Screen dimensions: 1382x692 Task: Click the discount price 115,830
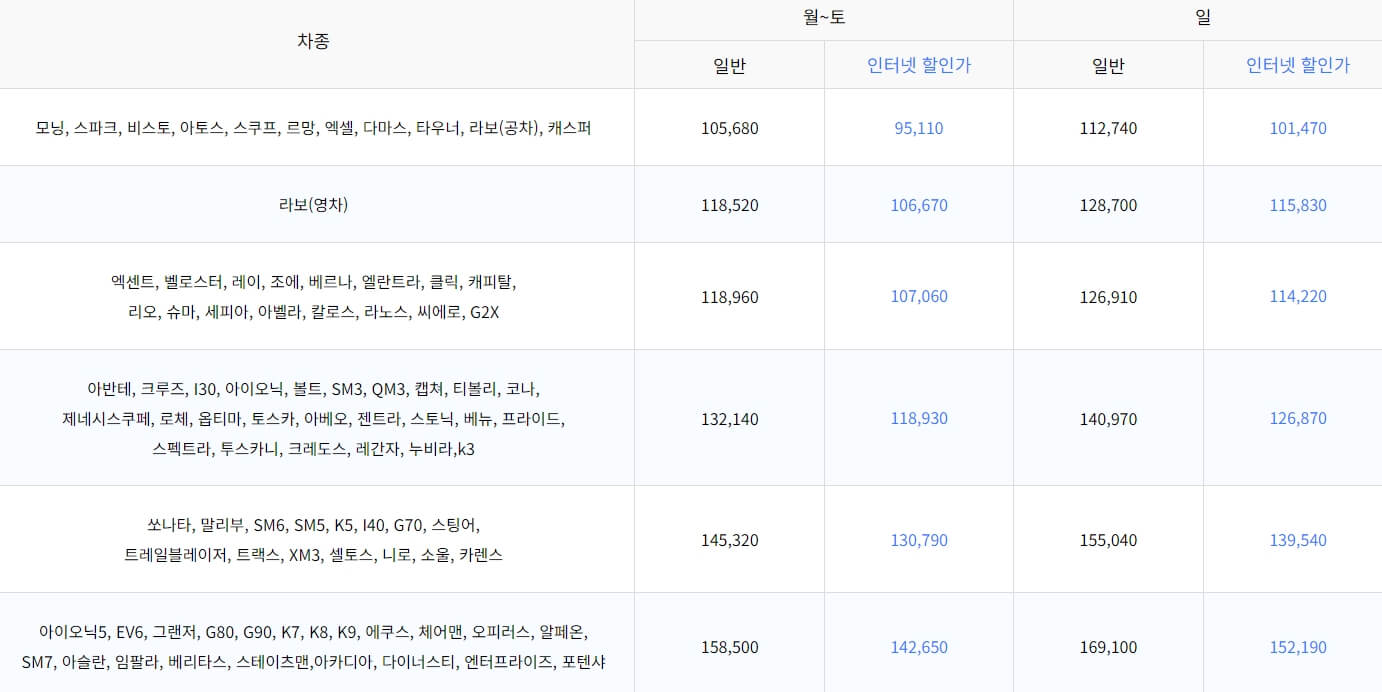(x=1298, y=205)
